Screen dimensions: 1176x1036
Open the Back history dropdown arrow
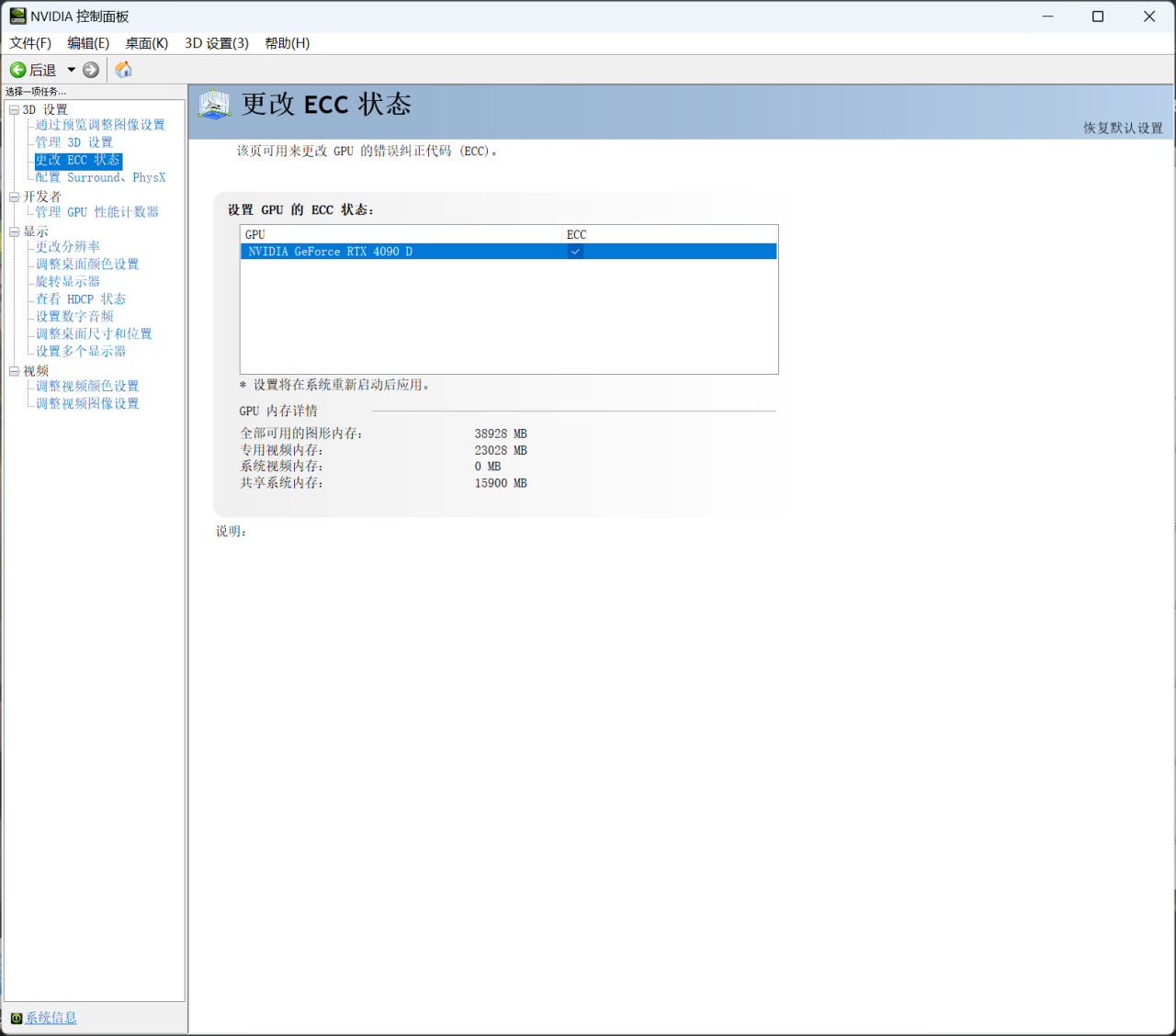71,70
